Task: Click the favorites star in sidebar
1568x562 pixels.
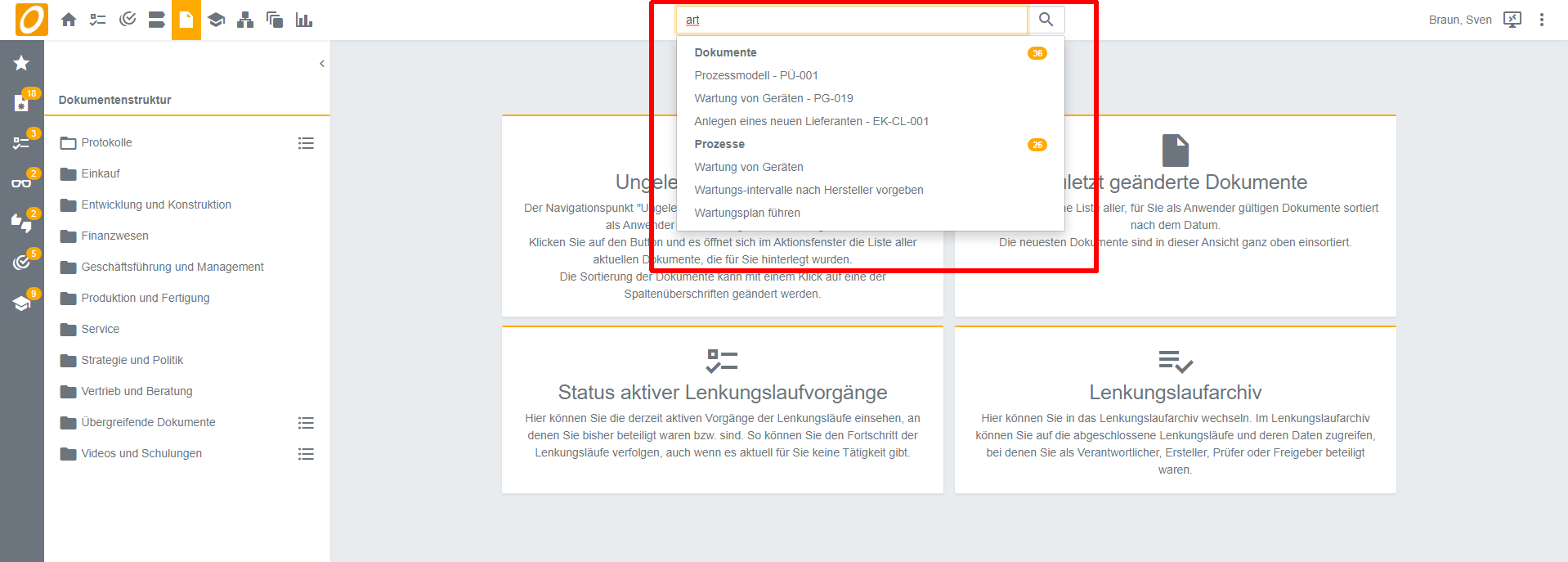Action: (x=21, y=63)
